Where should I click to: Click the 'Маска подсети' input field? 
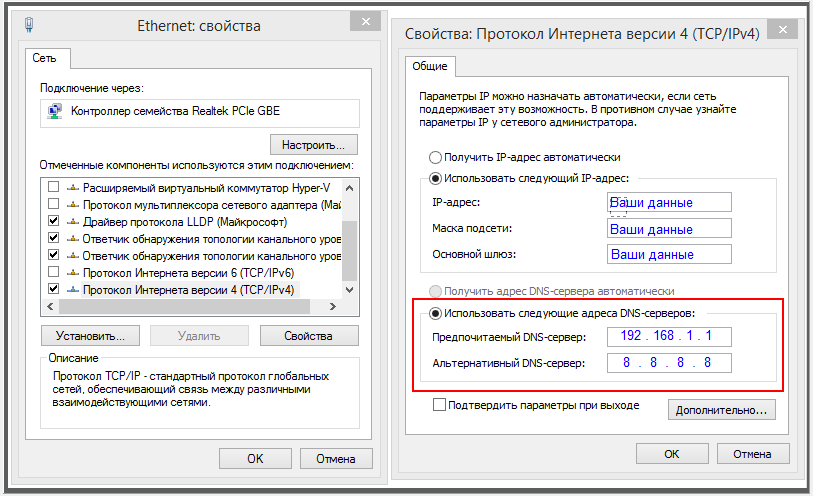point(669,228)
